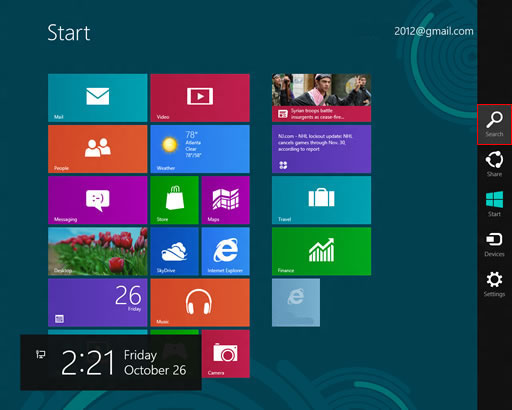512x410 pixels.
Task: Open the Devices charm
Action: pos(494,244)
